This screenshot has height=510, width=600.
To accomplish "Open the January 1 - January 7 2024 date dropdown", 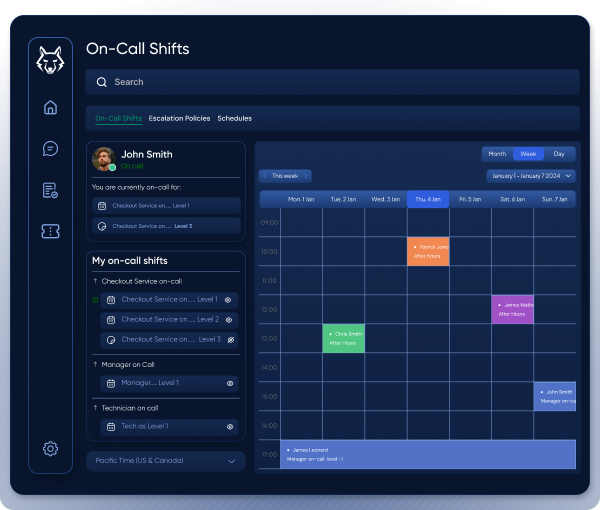I will click(x=530, y=176).
